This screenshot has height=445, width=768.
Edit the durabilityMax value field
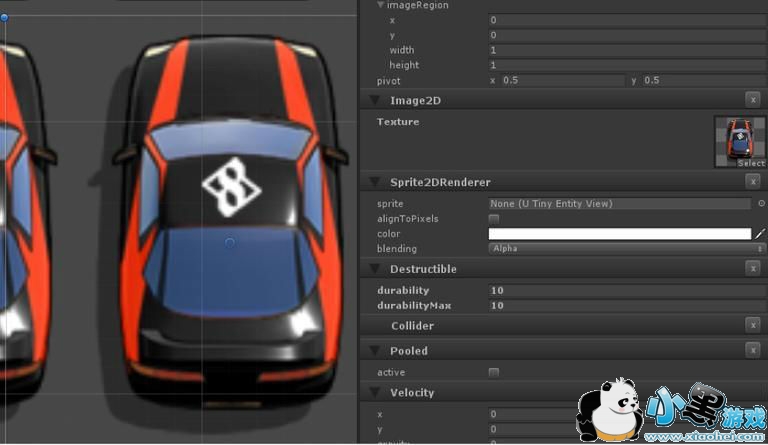coord(627,305)
